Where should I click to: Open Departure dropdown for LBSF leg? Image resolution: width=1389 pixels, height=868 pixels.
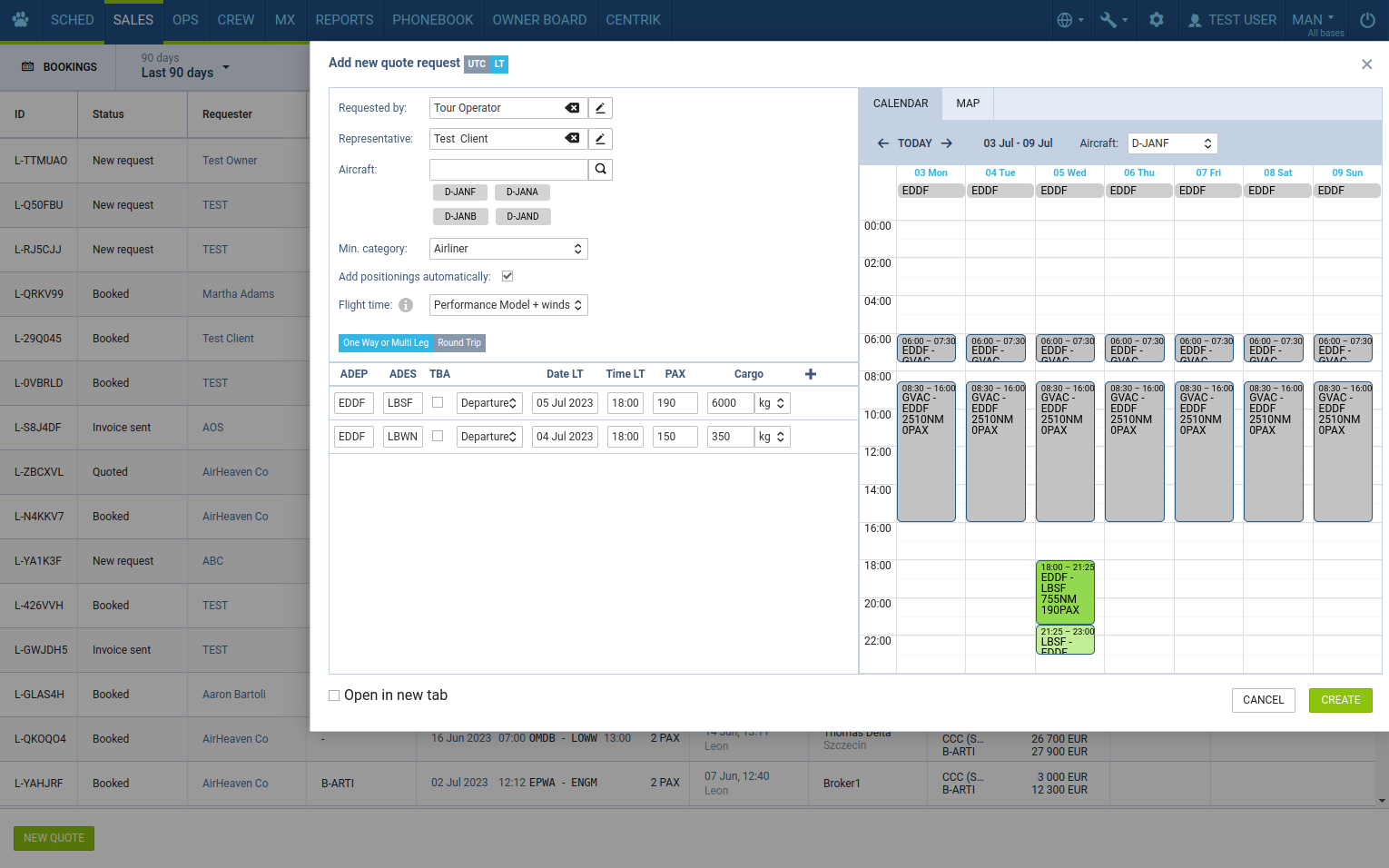tap(489, 403)
